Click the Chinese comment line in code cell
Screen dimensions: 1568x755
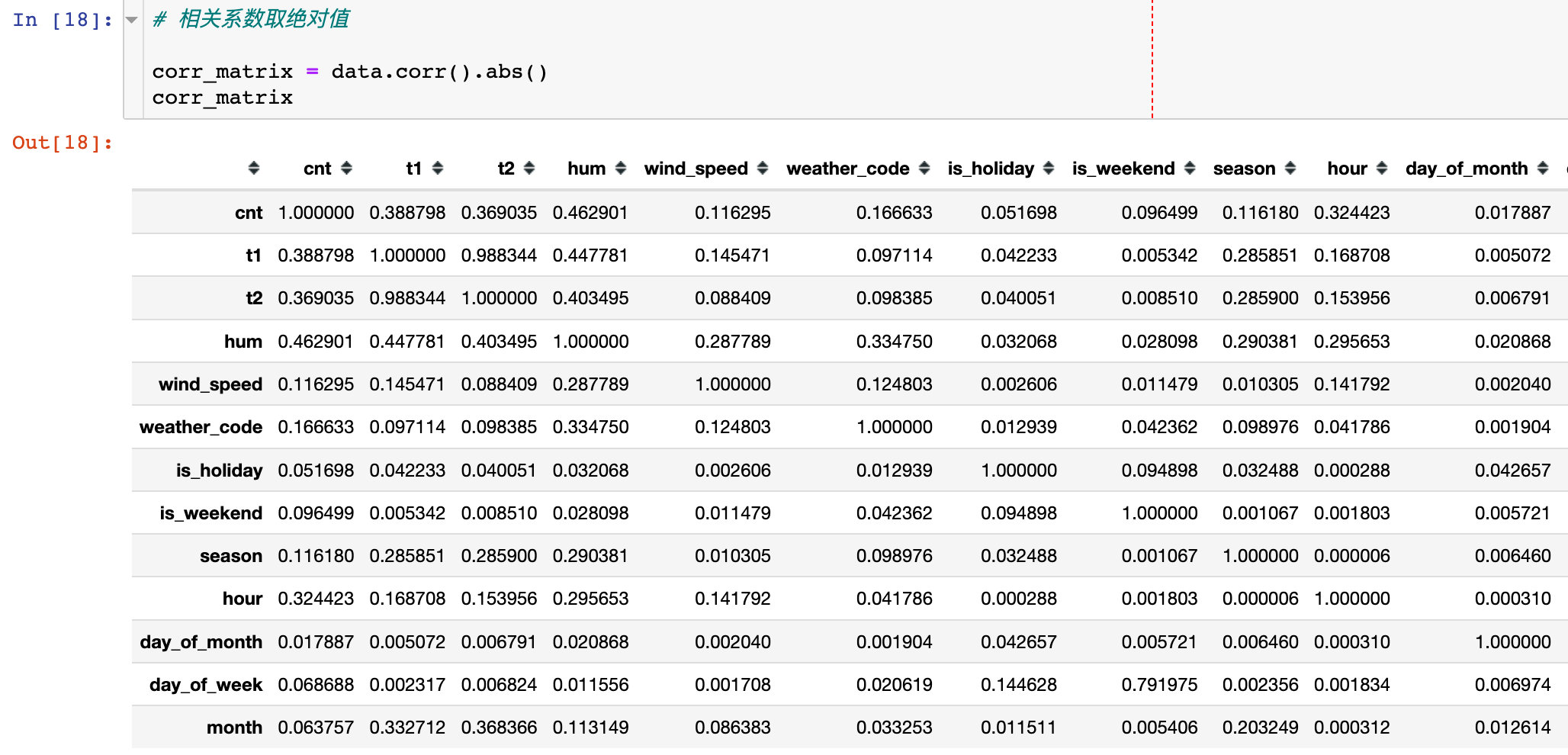[252, 19]
